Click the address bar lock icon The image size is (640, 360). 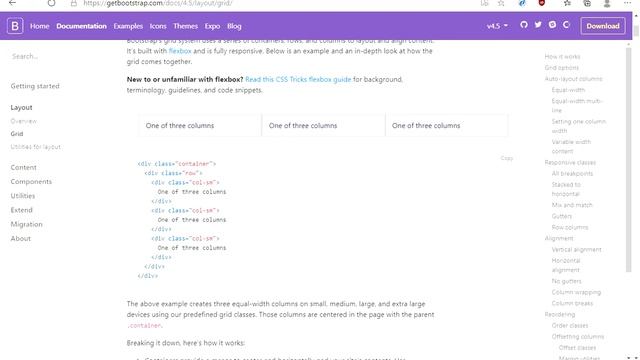pyautogui.click(x=73, y=3)
